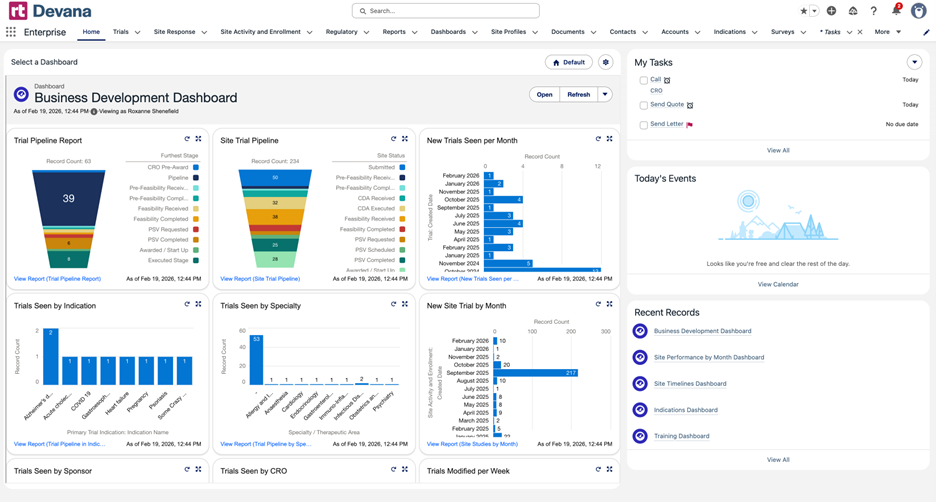Click the global create plus icon
The height and width of the screenshot is (502, 936).
831,11
